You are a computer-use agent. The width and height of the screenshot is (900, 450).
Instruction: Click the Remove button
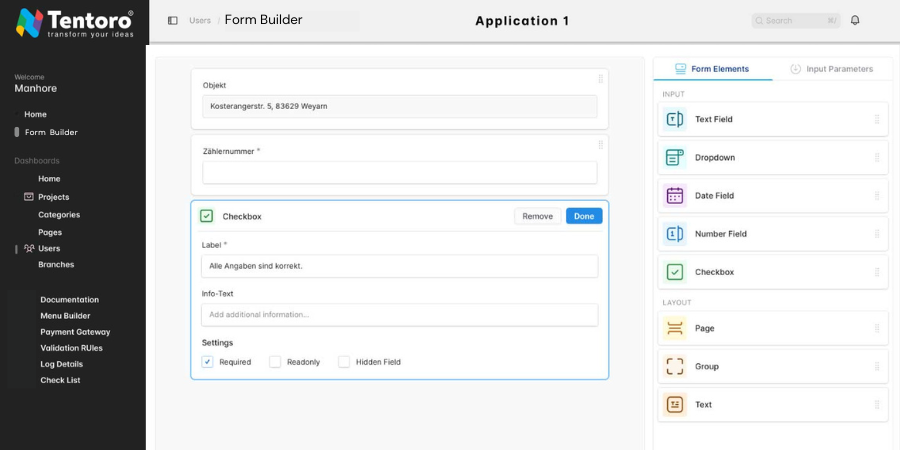click(538, 216)
